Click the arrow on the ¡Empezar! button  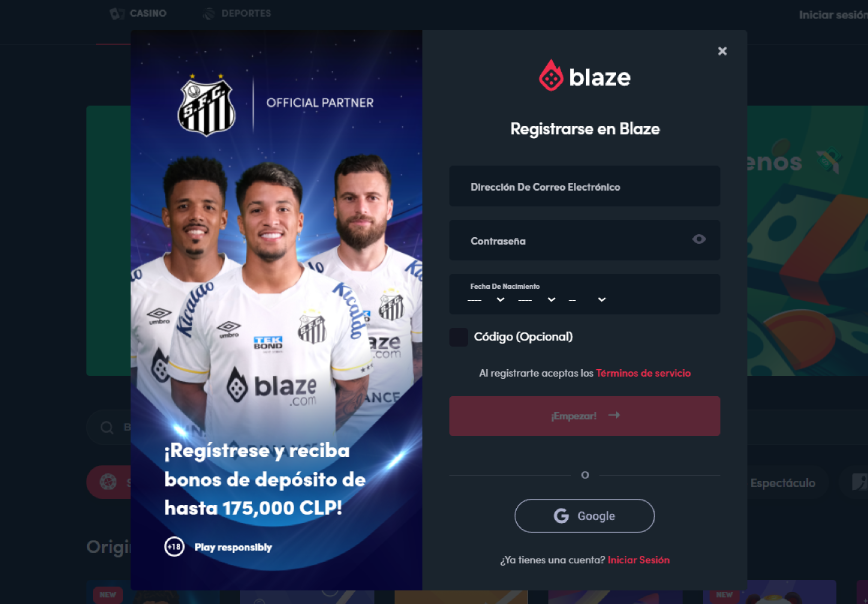point(614,415)
